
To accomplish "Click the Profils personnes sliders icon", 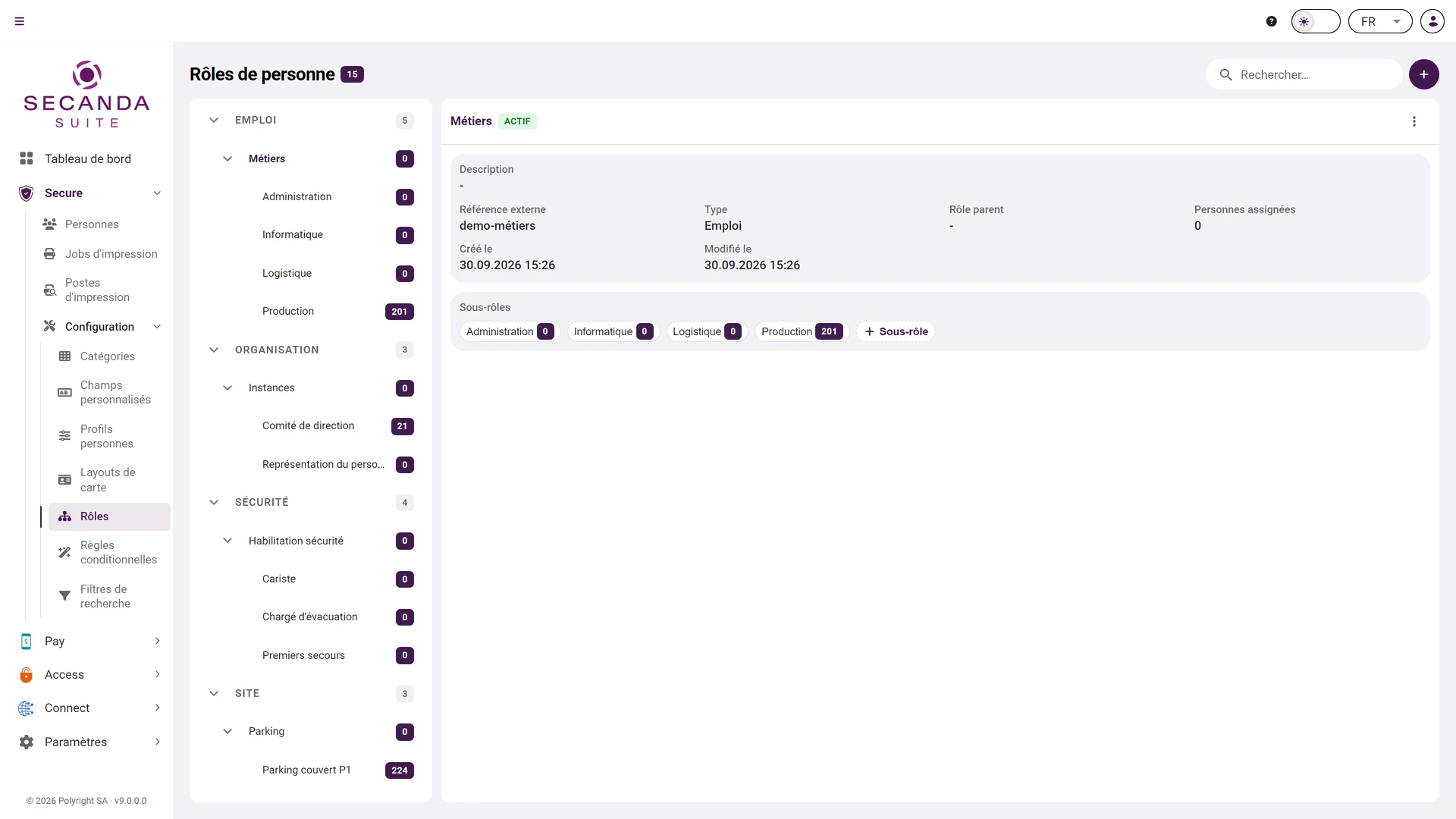I will coord(65,436).
